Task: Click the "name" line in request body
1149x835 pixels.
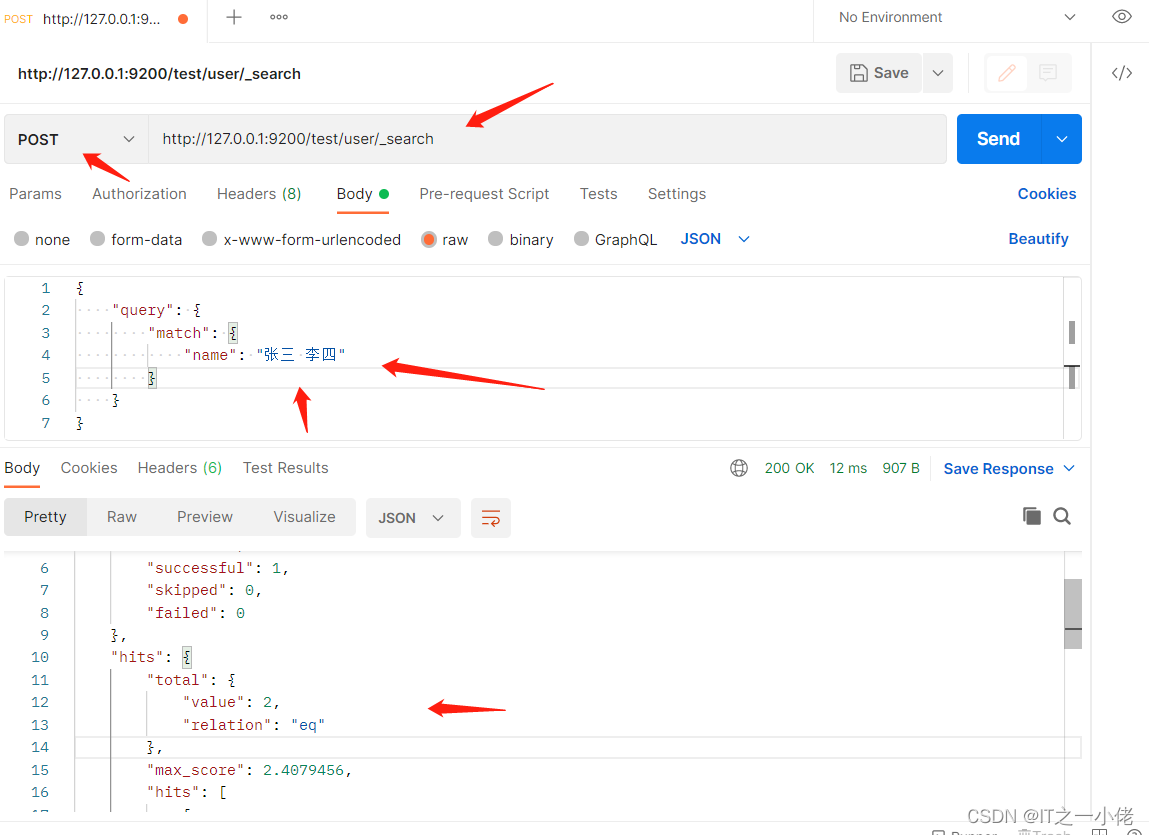Action: (x=265, y=355)
